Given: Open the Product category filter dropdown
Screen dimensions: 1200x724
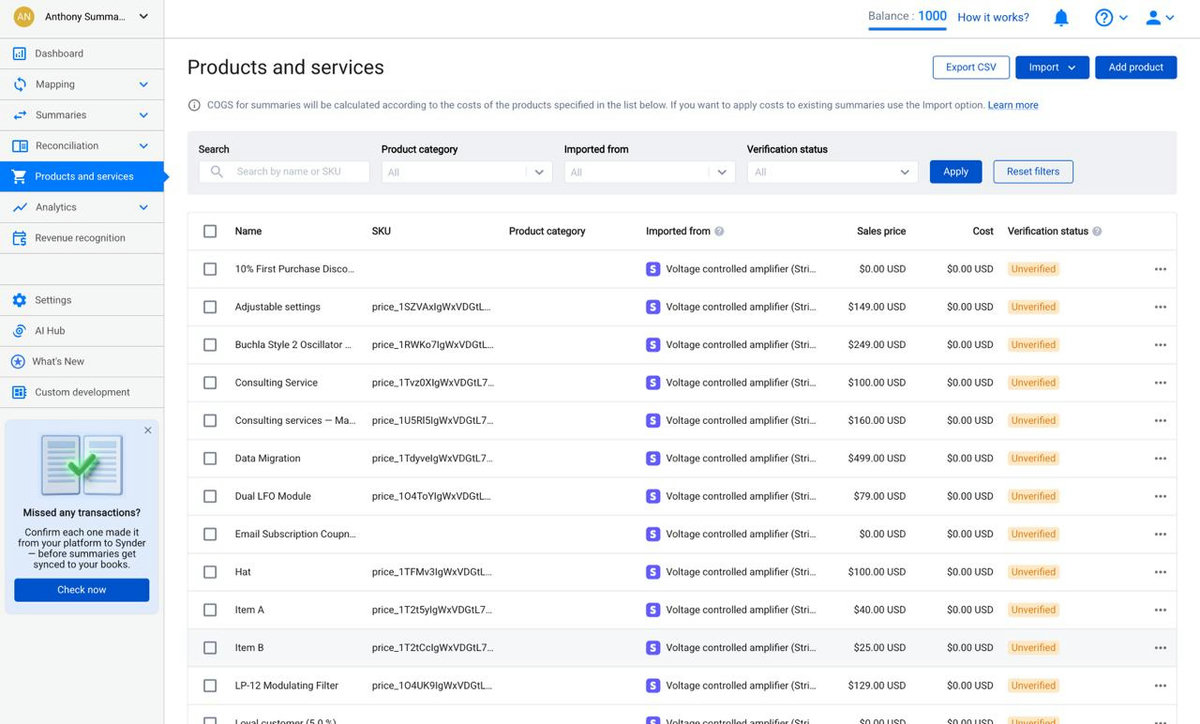Looking at the screenshot, I should (x=467, y=172).
